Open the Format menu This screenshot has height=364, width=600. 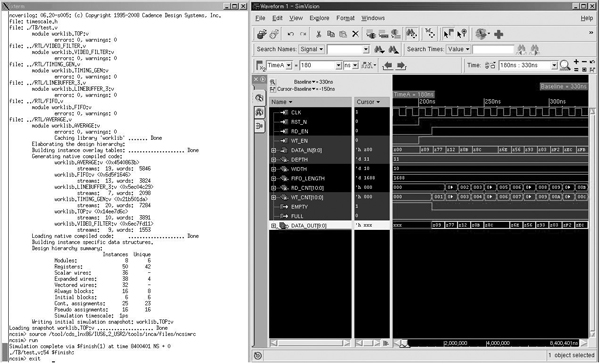(x=345, y=18)
